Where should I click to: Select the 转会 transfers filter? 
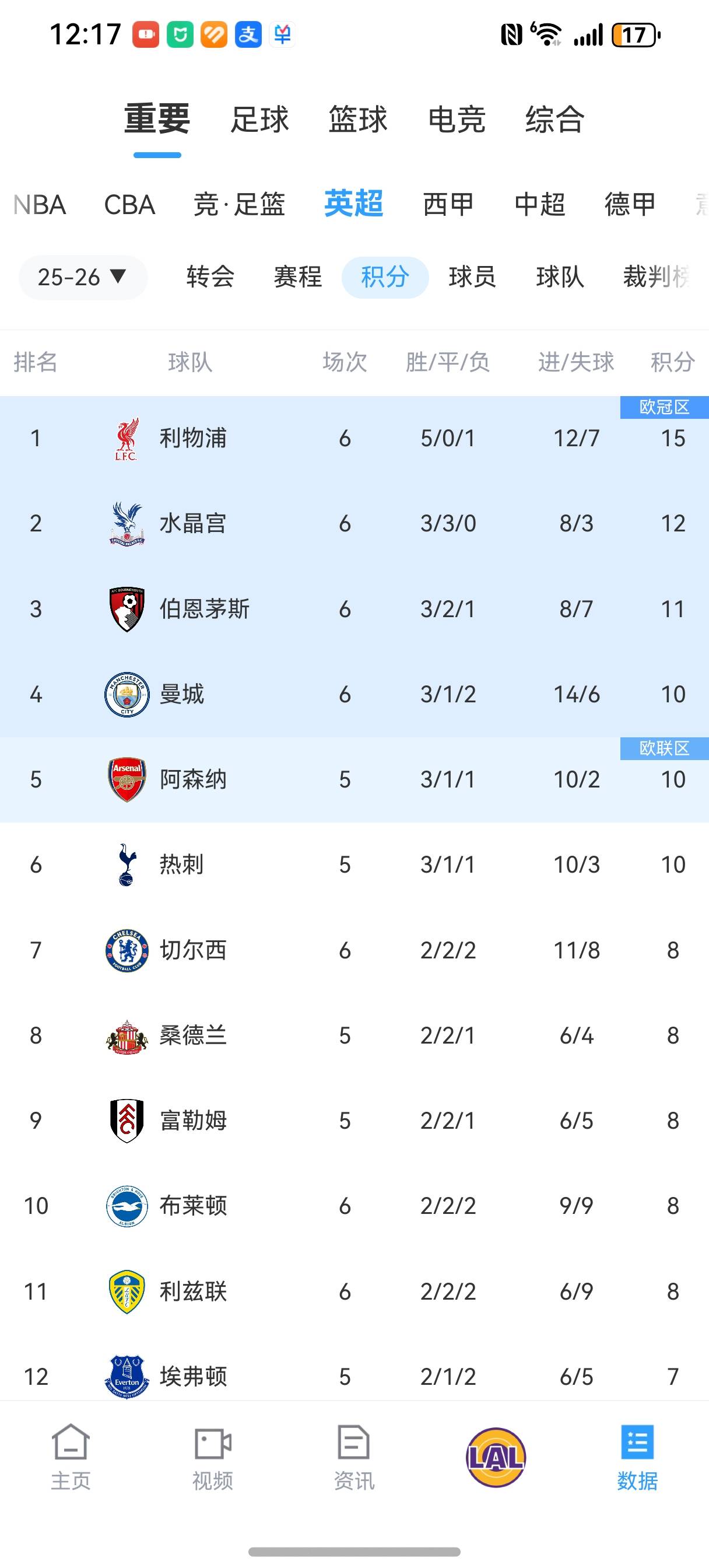[x=210, y=278]
